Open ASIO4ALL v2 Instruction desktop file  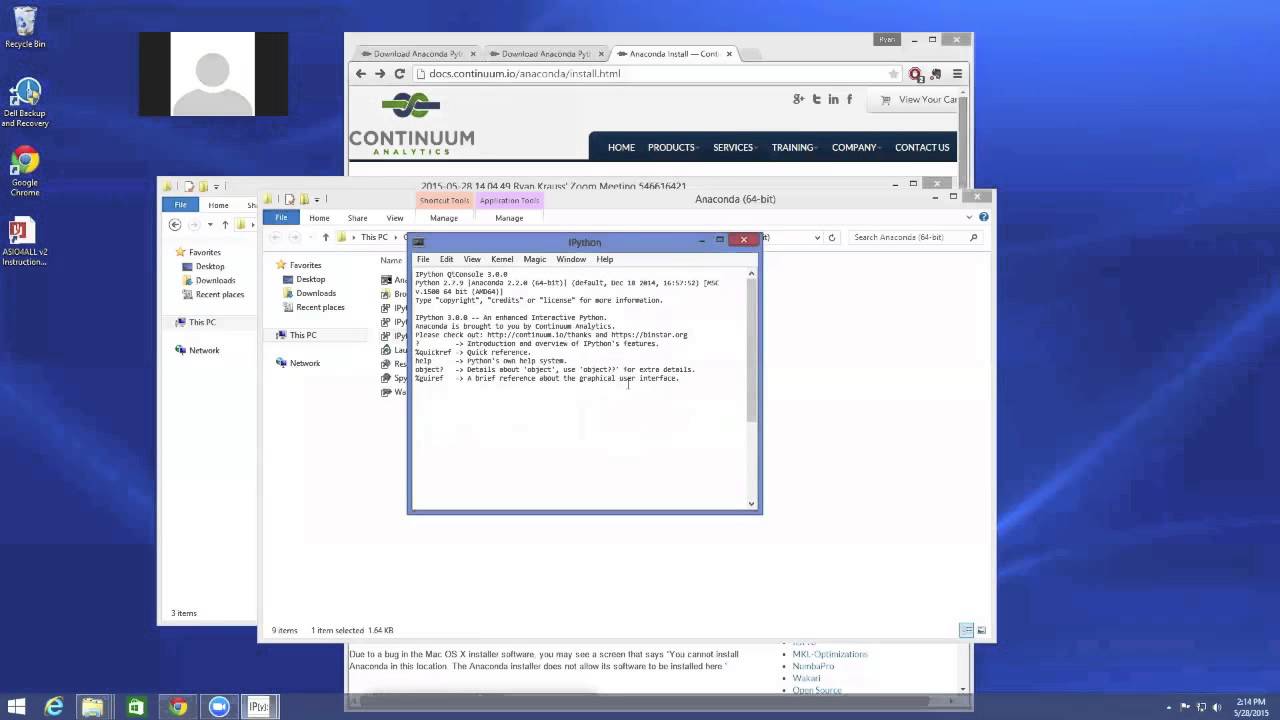click(25, 242)
